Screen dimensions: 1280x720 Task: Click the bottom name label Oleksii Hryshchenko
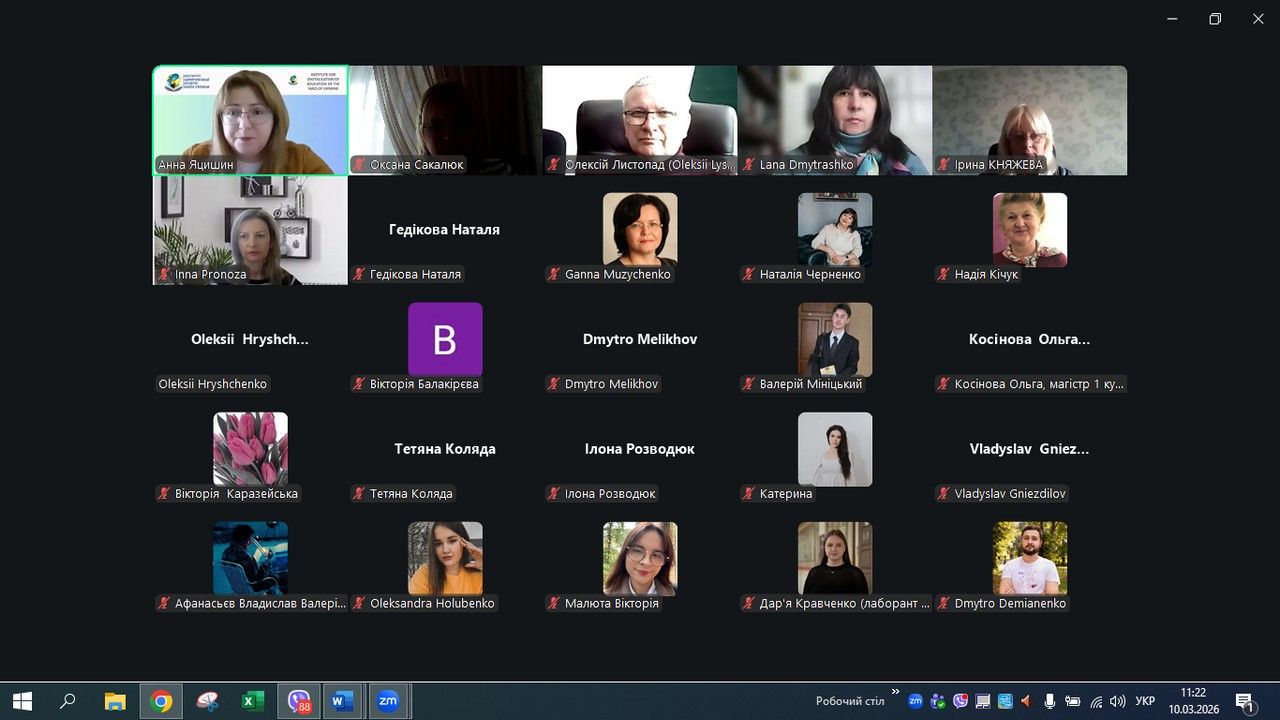(x=213, y=384)
